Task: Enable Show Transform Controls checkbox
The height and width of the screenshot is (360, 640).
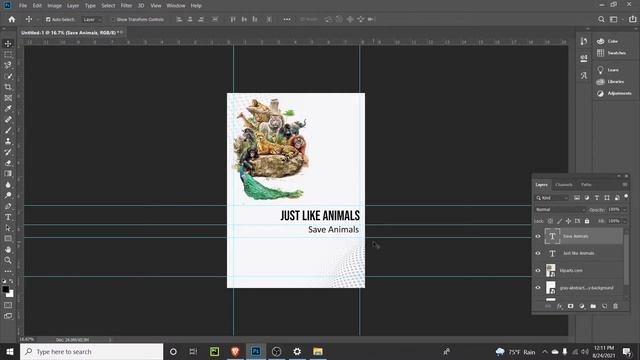Action: (x=113, y=19)
